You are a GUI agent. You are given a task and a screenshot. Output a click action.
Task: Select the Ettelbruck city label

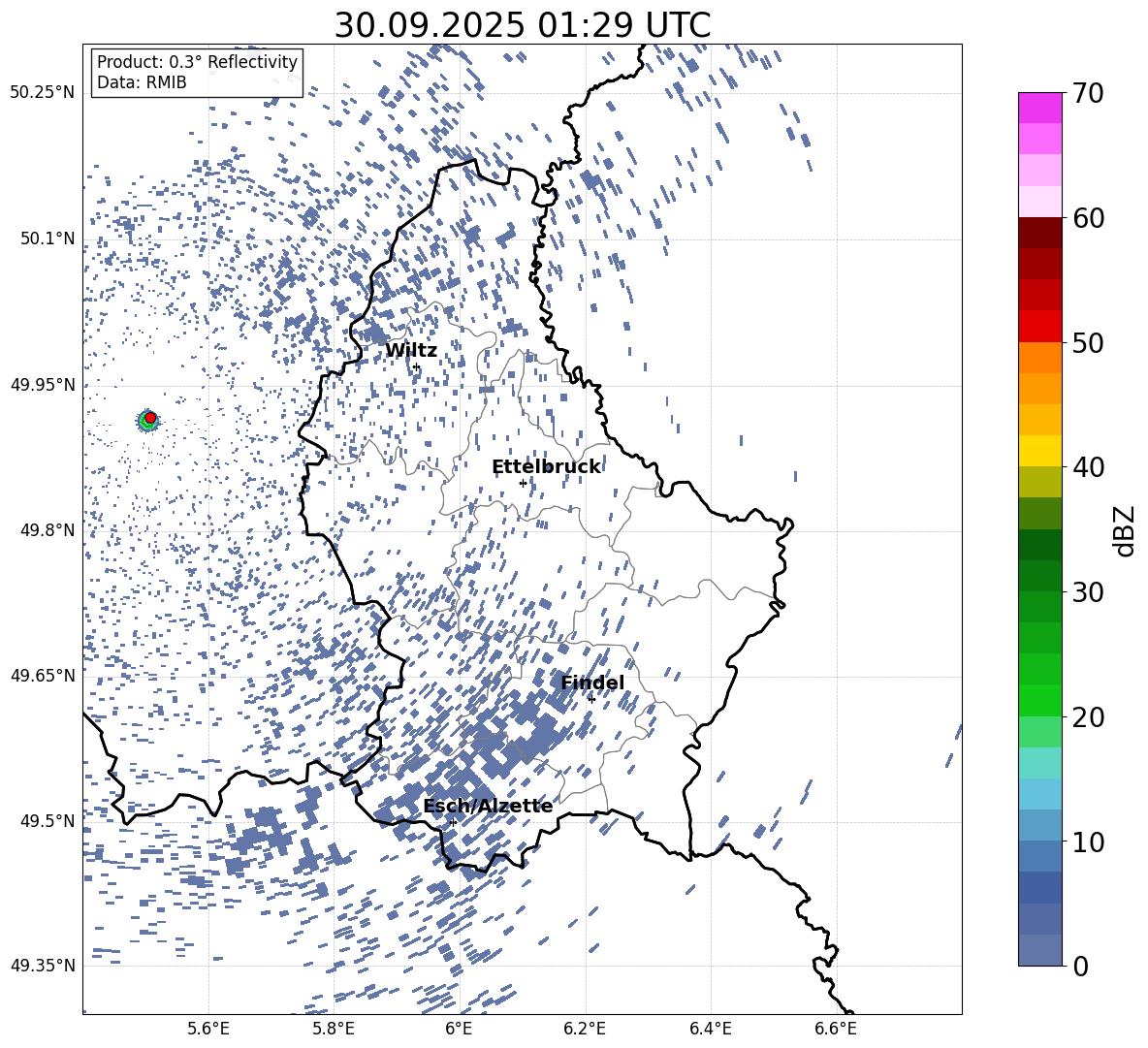(x=546, y=467)
